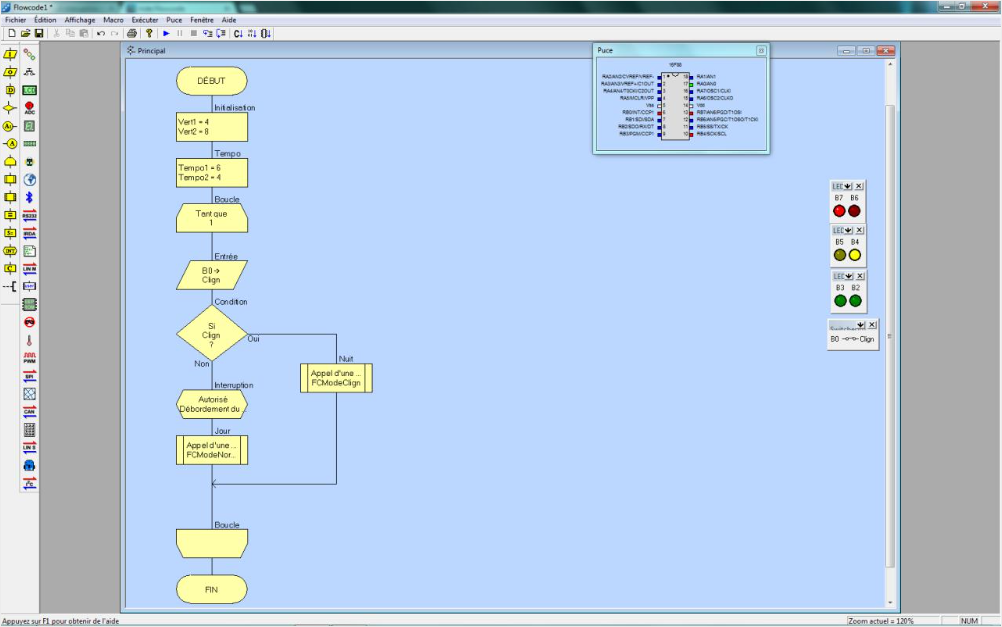Open the dropdown on the switch panel
1002x627 pixels.
(x=861, y=323)
